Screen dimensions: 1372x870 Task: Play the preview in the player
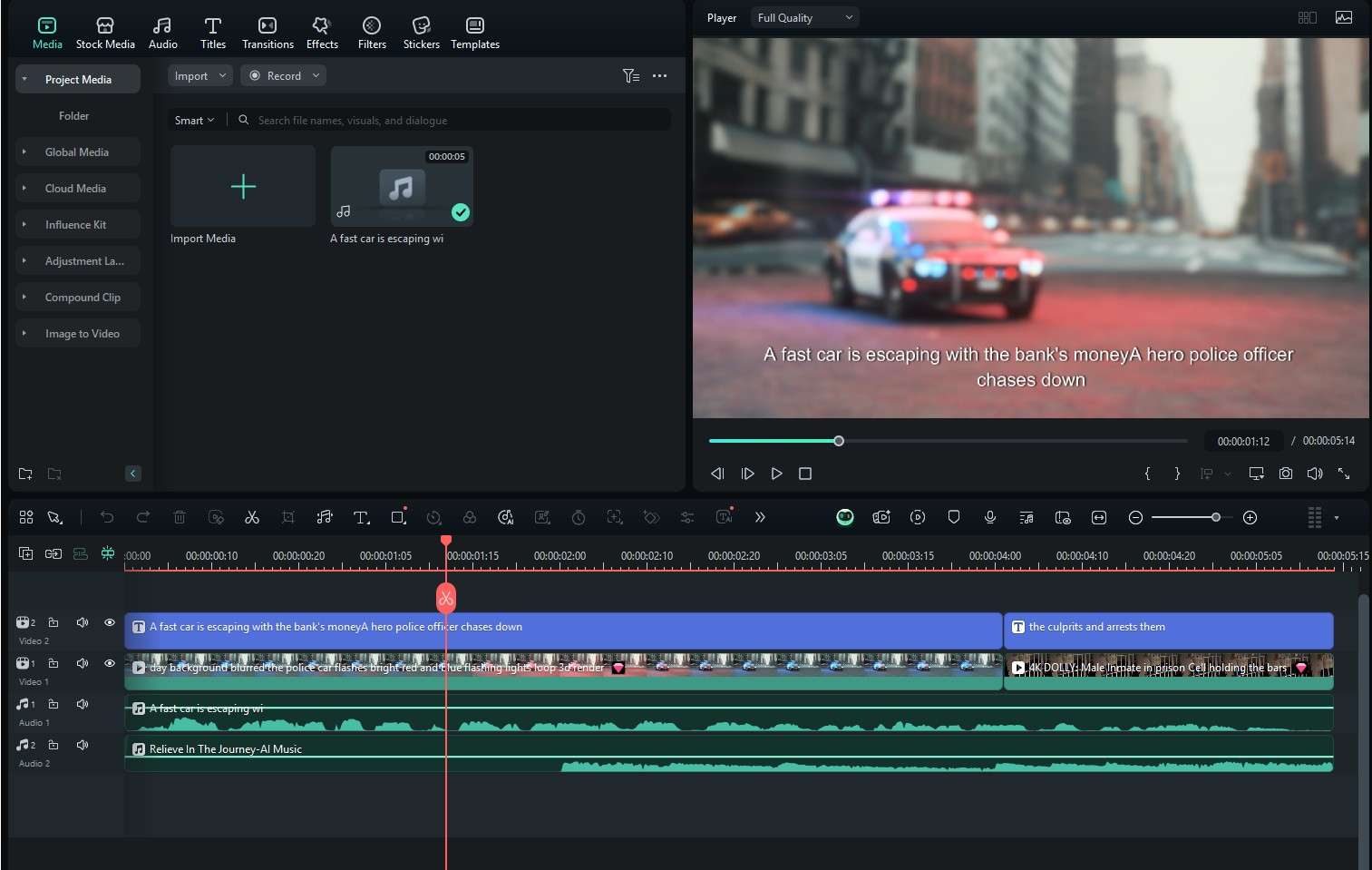[x=776, y=474]
